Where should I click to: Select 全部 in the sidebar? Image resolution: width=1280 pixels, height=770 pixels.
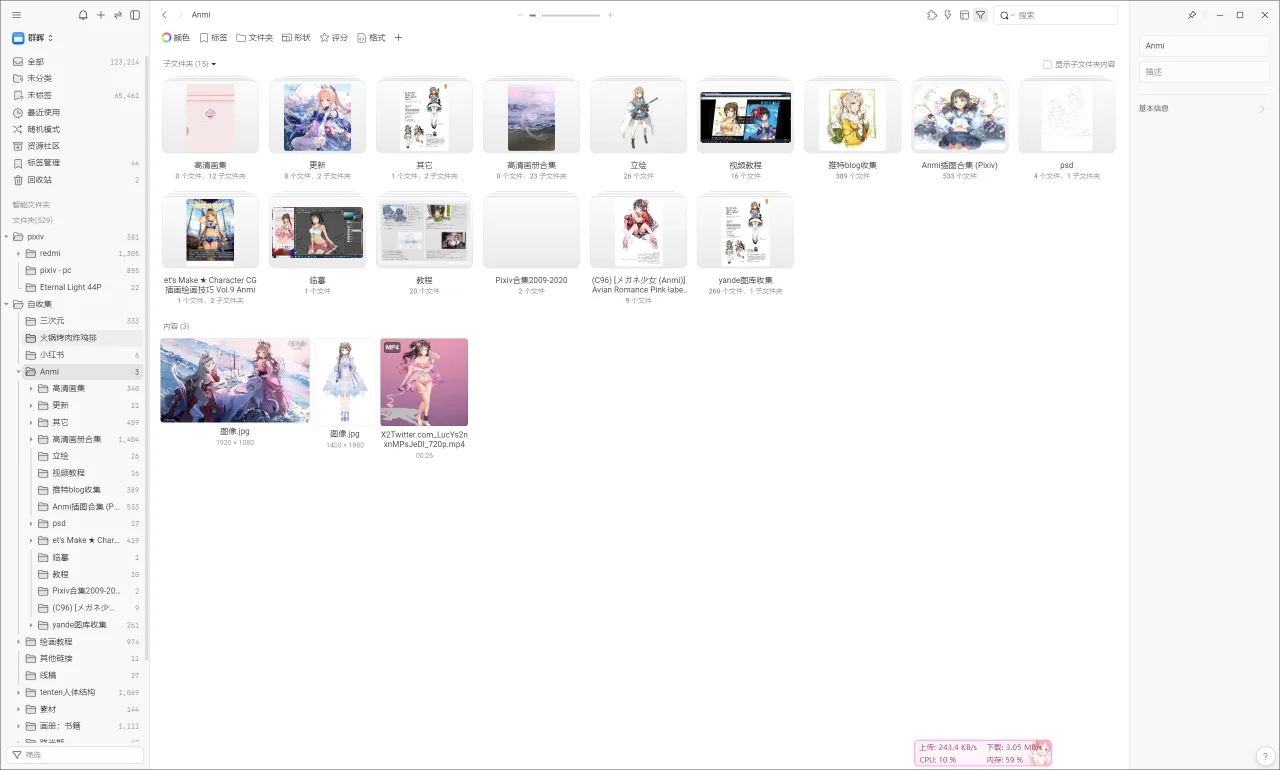75,62
